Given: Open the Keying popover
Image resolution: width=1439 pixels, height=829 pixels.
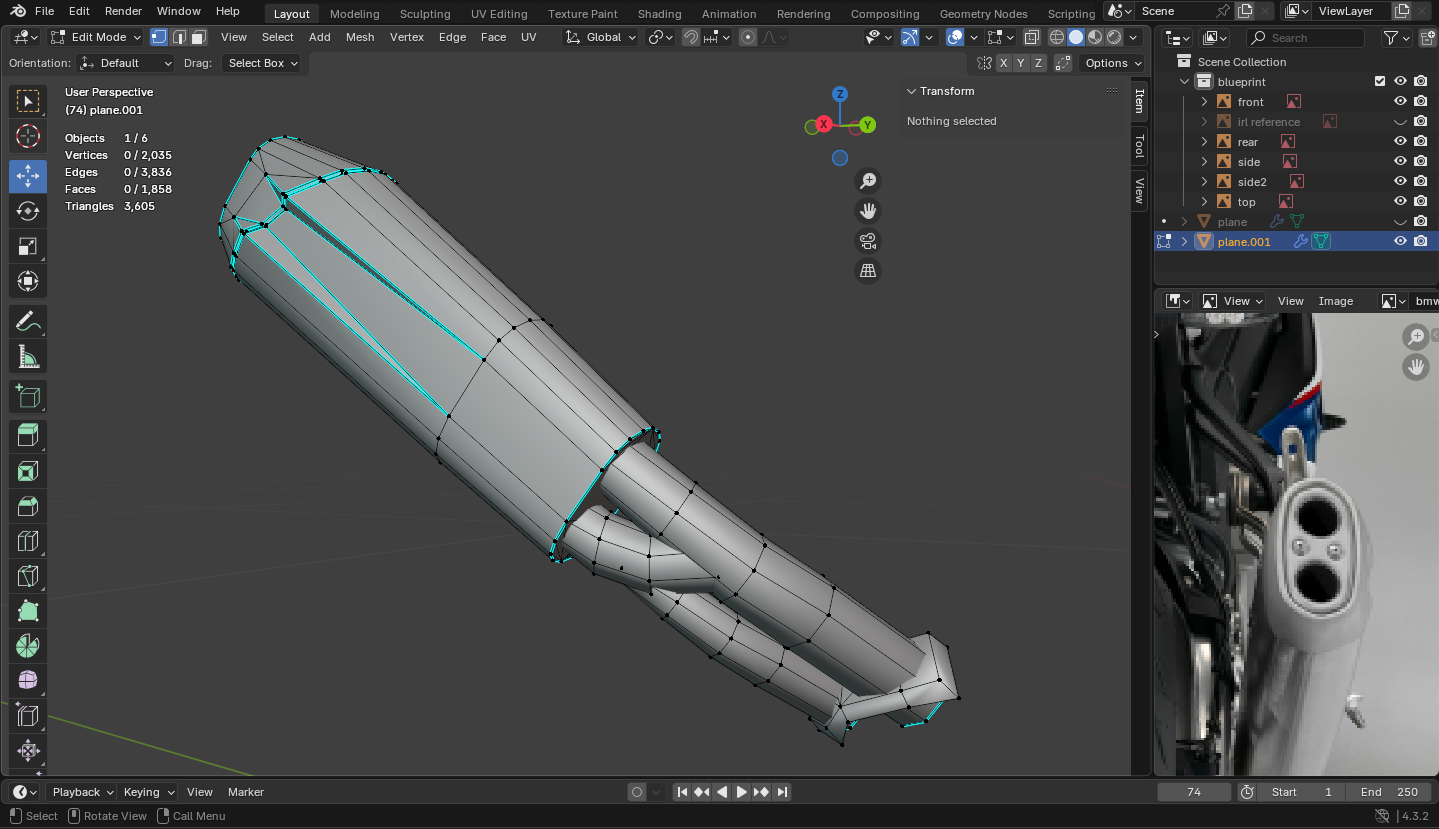Looking at the screenshot, I should [x=148, y=792].
